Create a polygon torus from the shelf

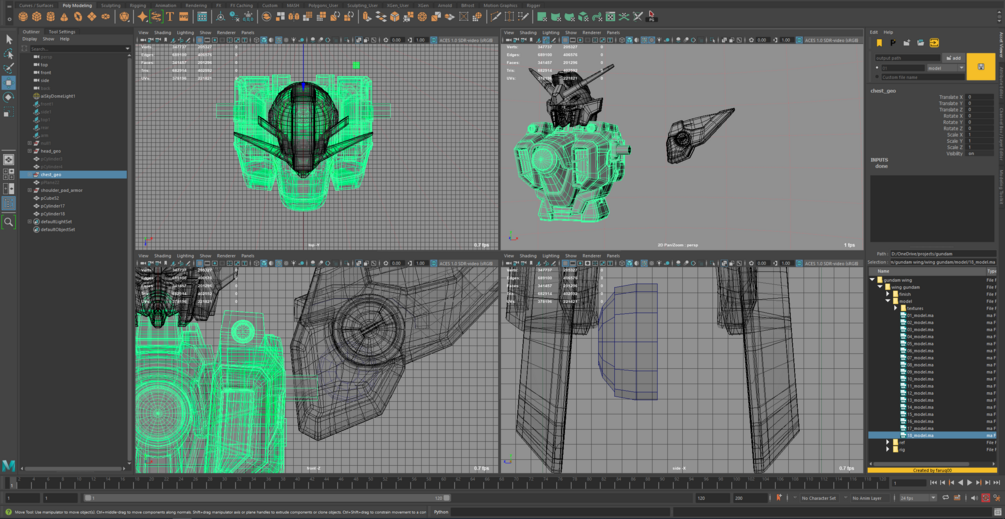click(80, 16)
